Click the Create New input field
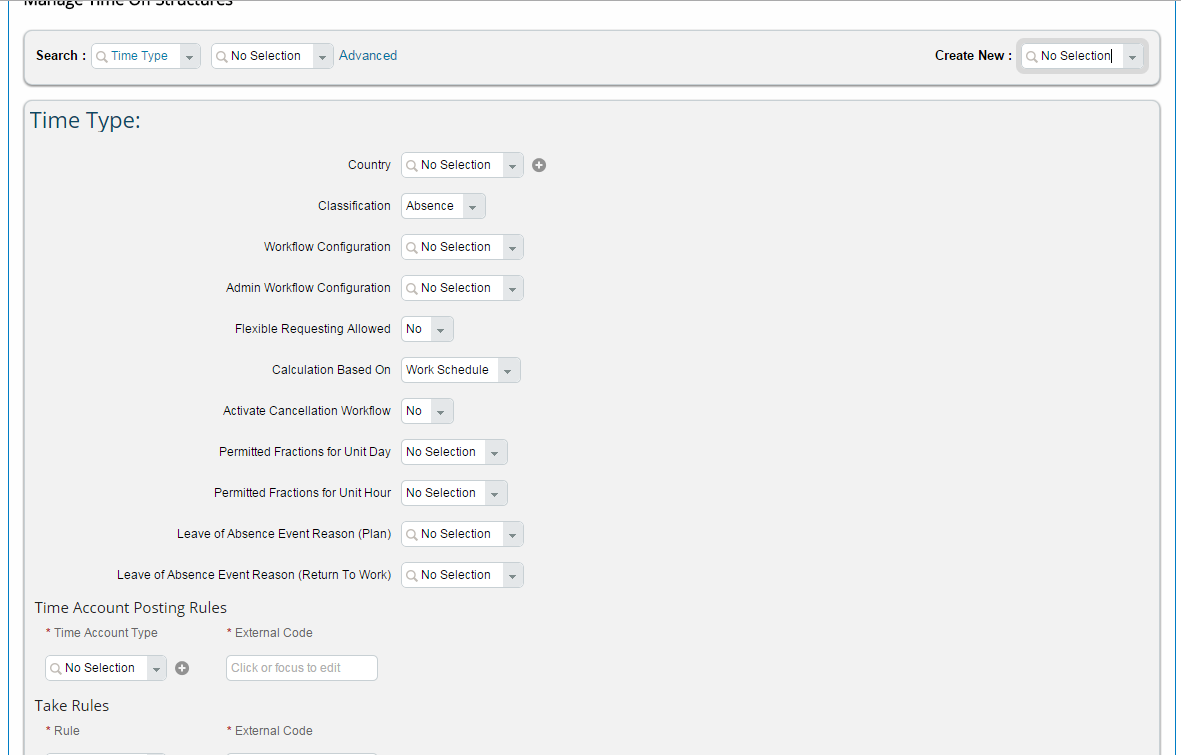 click(x=1073, y=57)
